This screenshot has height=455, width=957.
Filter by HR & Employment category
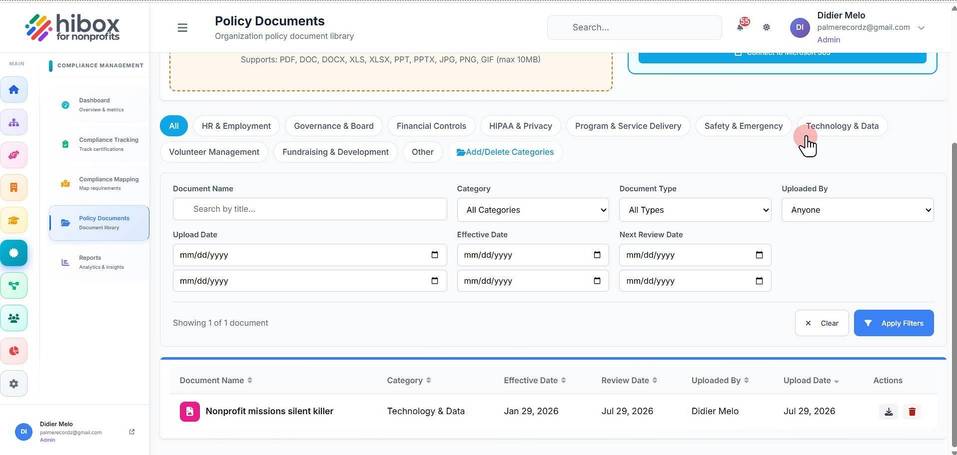(x=236, y=126)
